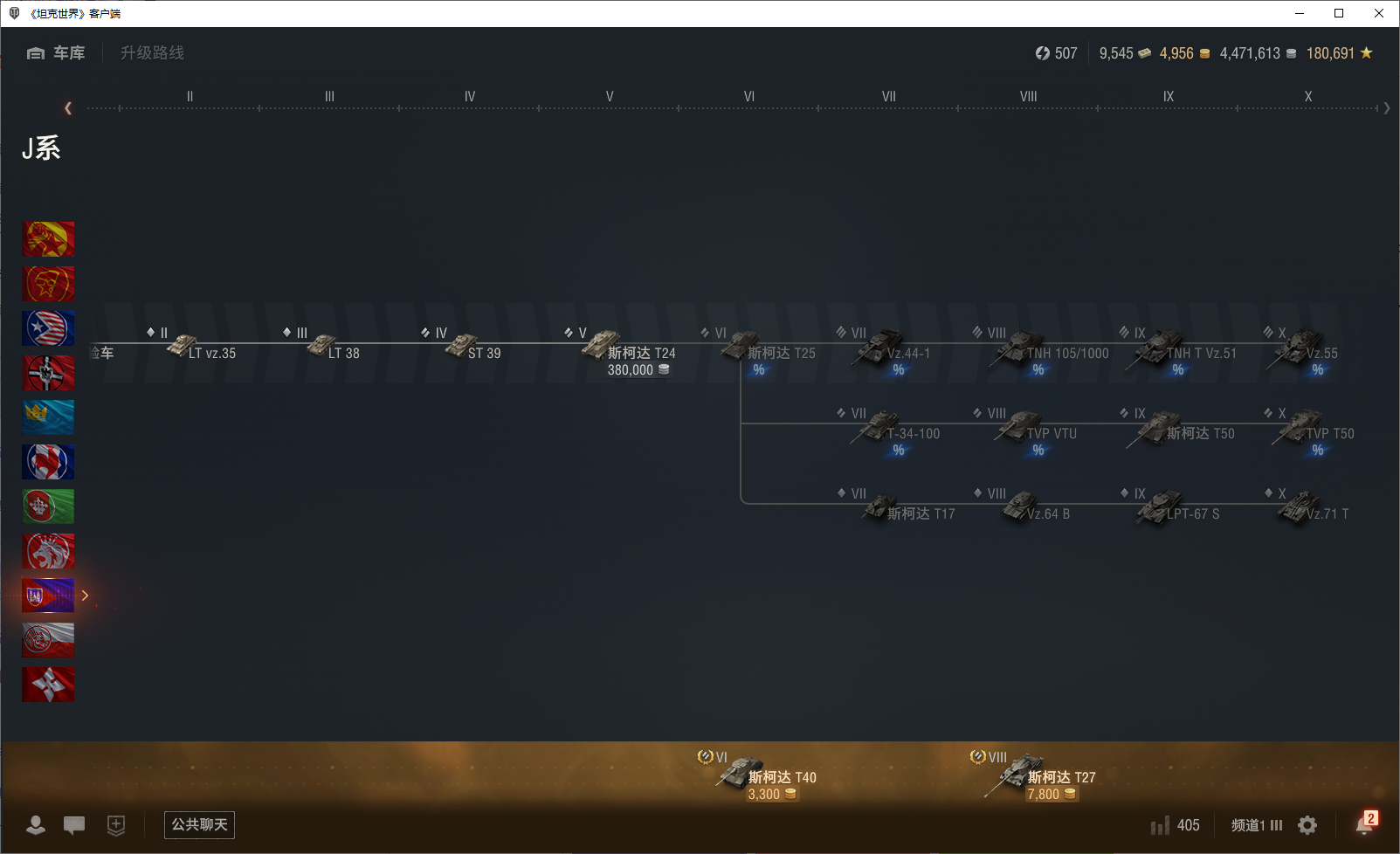Select the Germany nation flag
Viewport: 1400px width, 854px height.
(48, 373)
